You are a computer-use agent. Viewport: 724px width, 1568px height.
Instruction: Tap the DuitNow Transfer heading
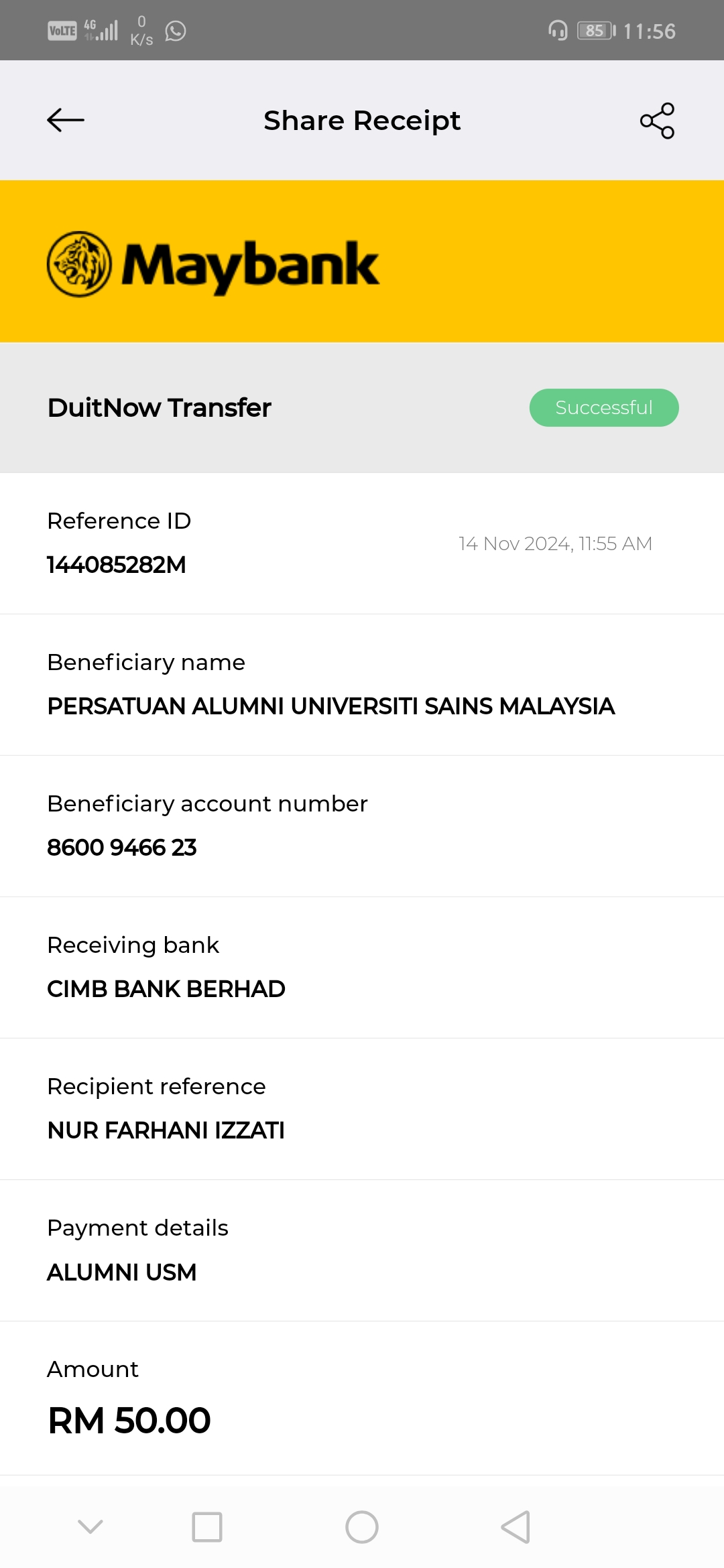click(x=160, y=407)
